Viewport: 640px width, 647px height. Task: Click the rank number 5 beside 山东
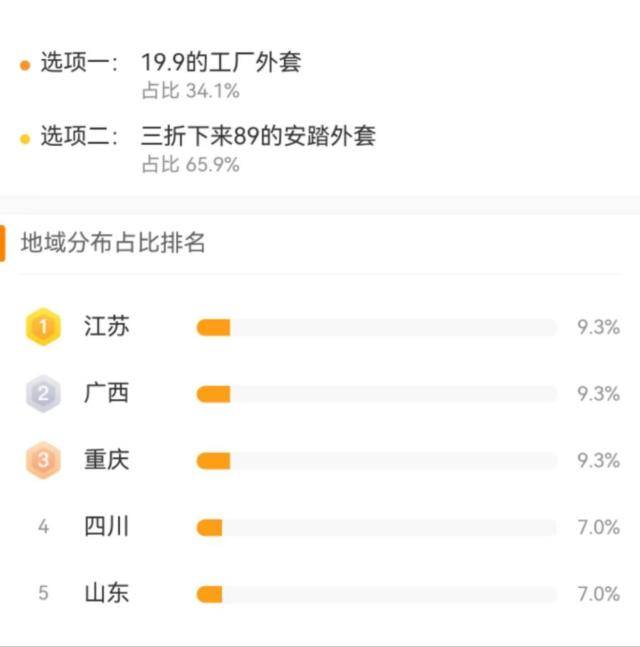click(43, 593)
